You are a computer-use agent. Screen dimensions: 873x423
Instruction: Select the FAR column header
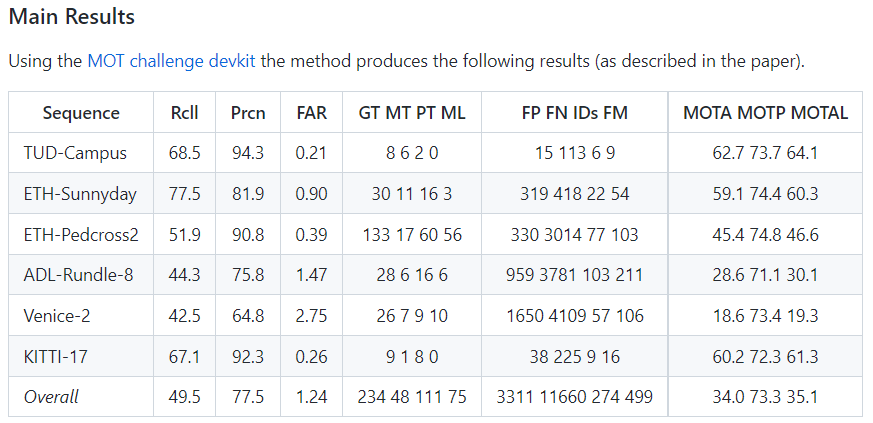(x=311, y=113)
